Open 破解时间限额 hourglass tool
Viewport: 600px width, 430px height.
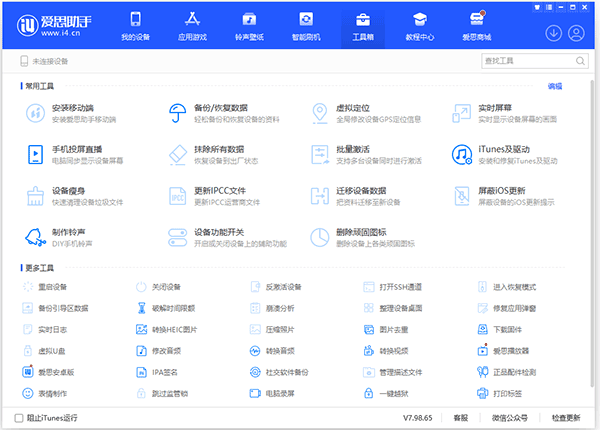pyautogui.click(x=166, y=308)
